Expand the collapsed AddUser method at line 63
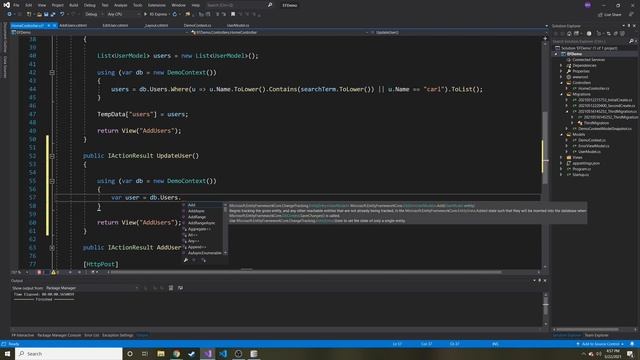 [52, 248]
